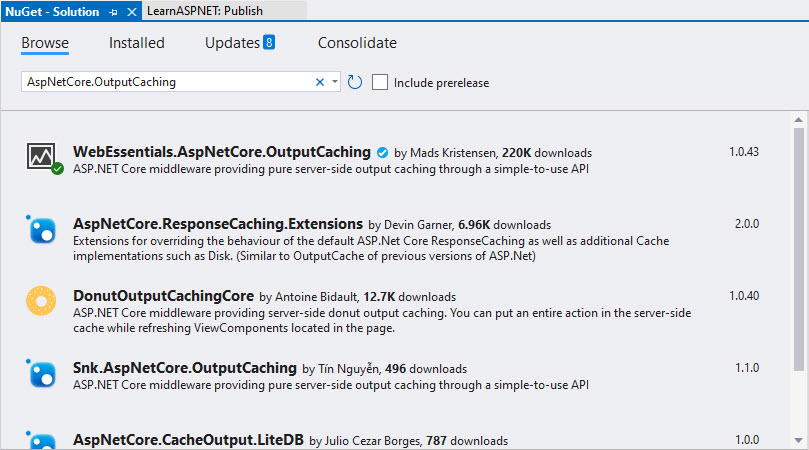Click the Snk.AspNetCore.OutputCaching package icon
809x450 pixels.
(41, 373)
